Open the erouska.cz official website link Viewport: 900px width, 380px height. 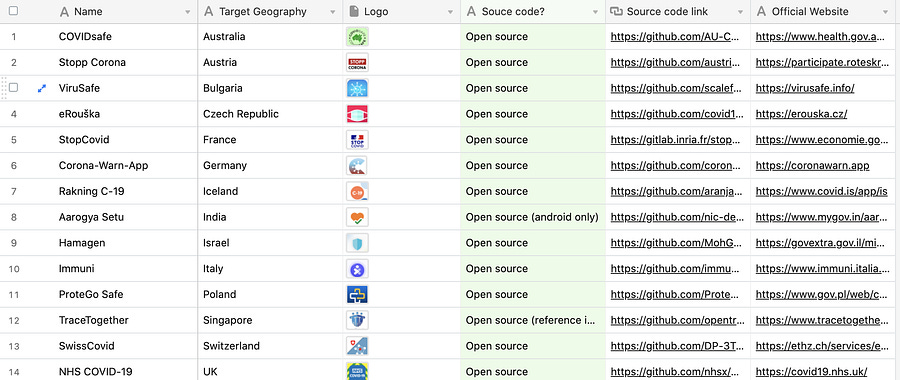pos(801,114)
